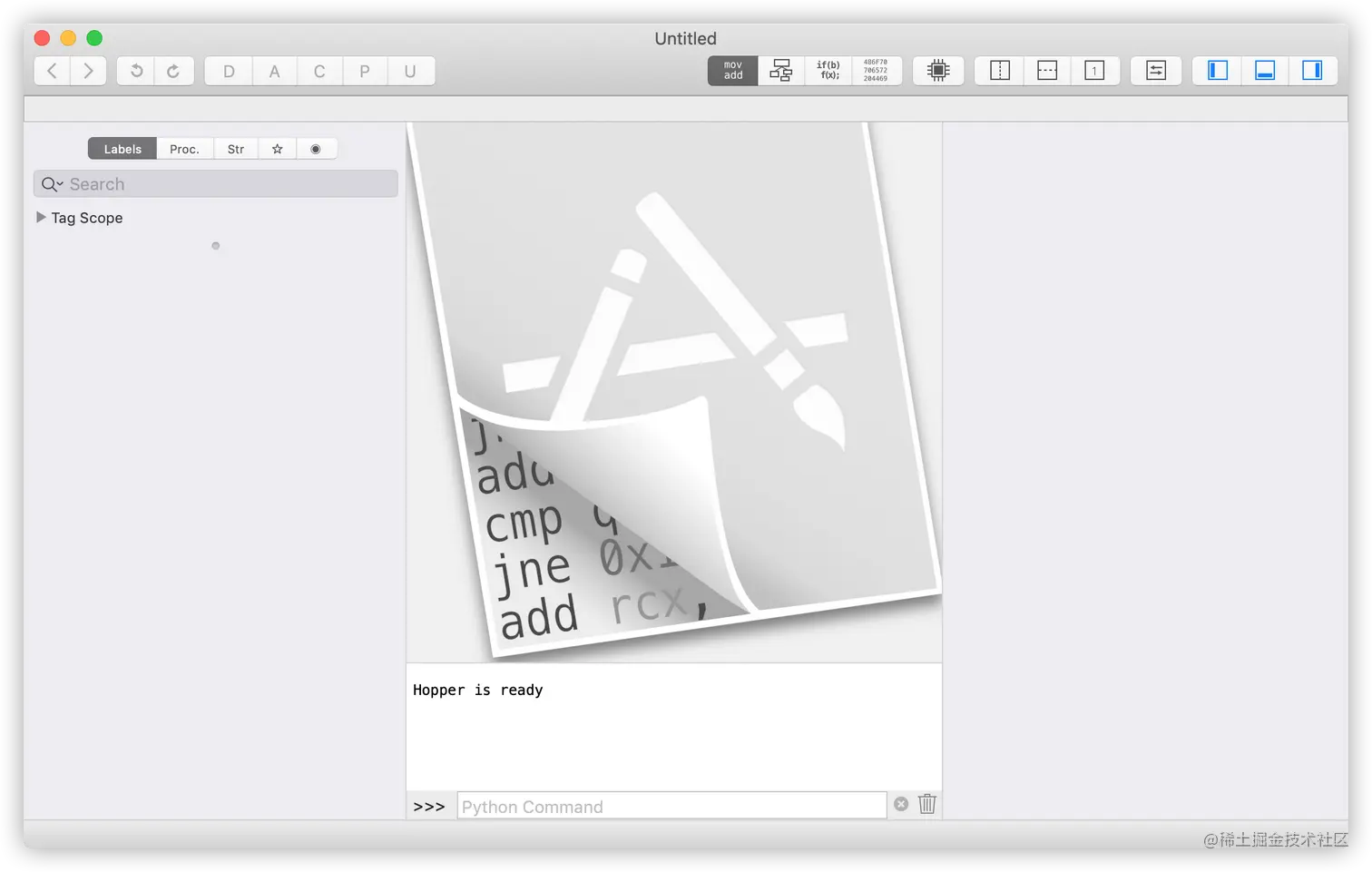Split the view horizontally
The image size is (1372, 872).
coord(1047,71)
